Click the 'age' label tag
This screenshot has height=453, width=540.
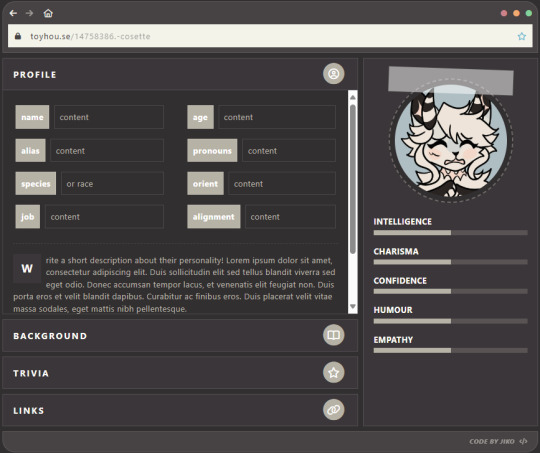[x=200, y=117]
